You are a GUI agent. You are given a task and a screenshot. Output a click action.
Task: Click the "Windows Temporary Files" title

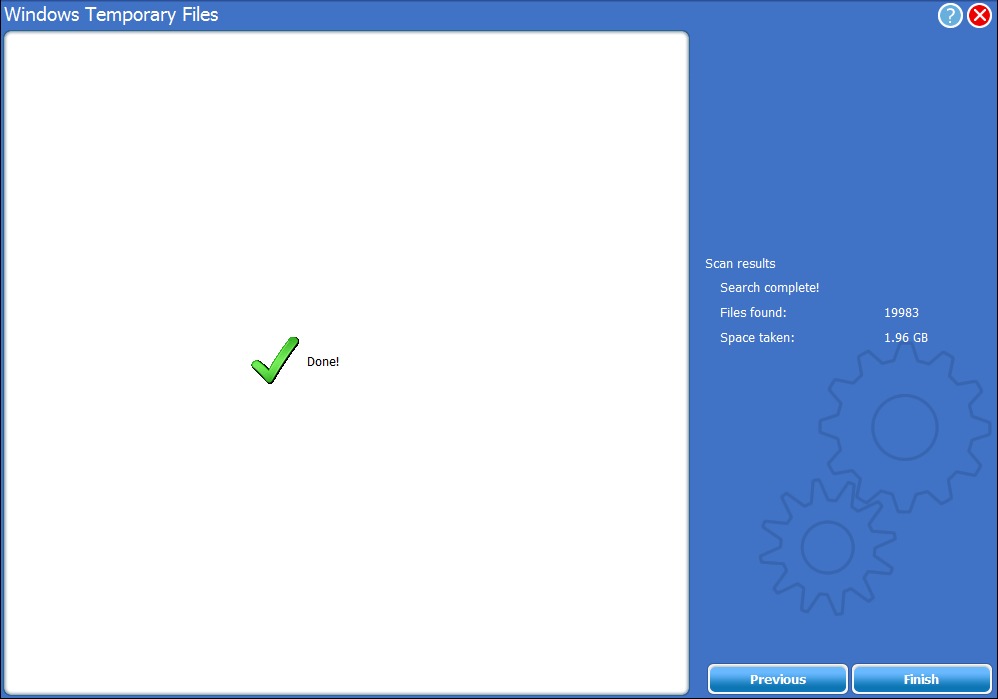(x=111, y=15)
